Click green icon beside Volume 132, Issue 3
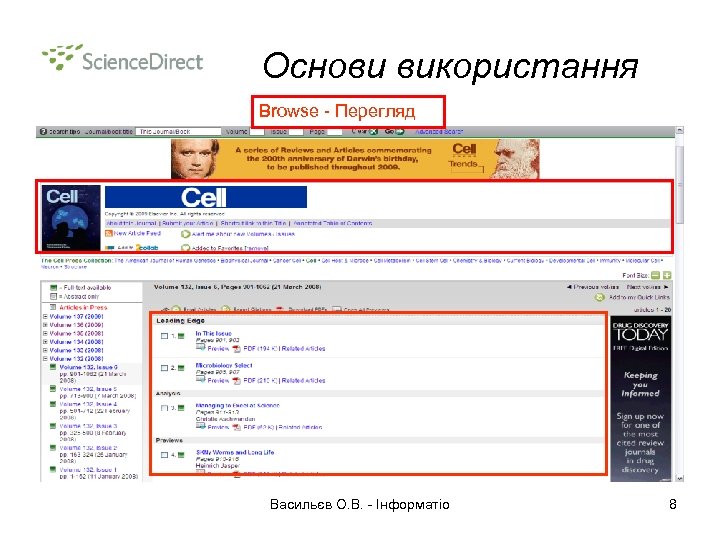 [x=53, y=426]
